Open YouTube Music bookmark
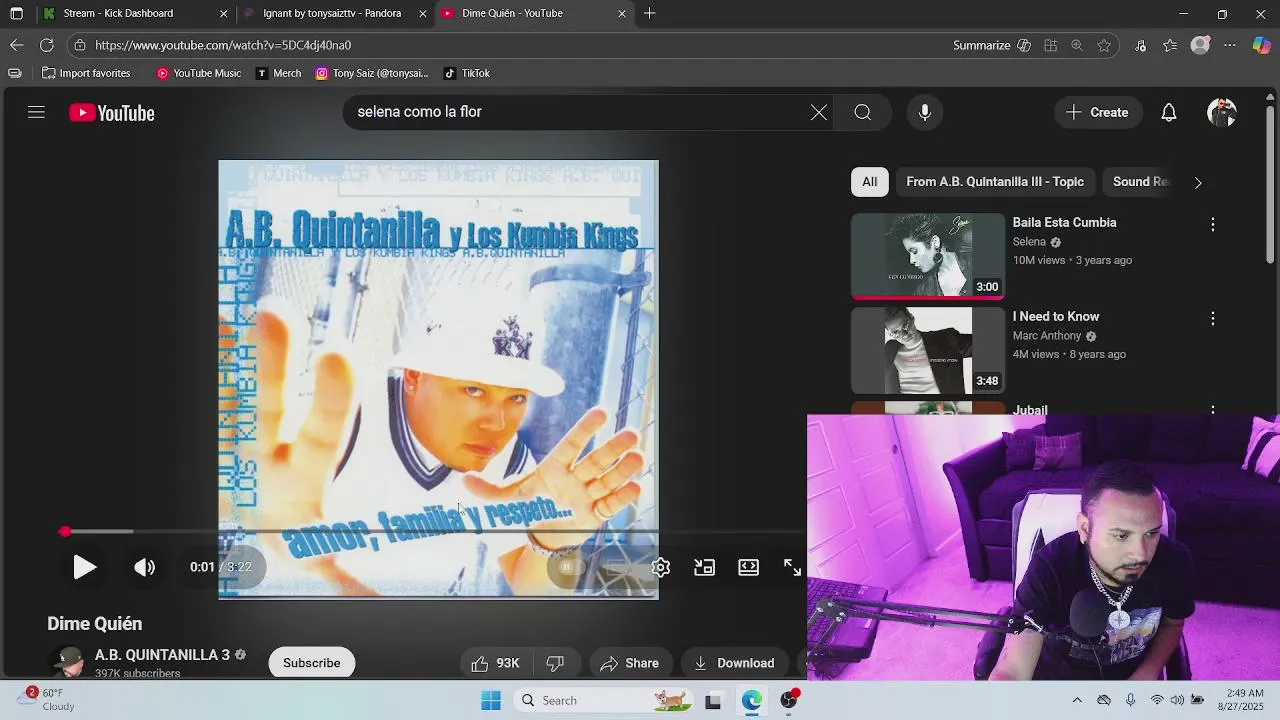Viewport: 1280px width, 720px height. pyautogui.click(x=199, y=73)
